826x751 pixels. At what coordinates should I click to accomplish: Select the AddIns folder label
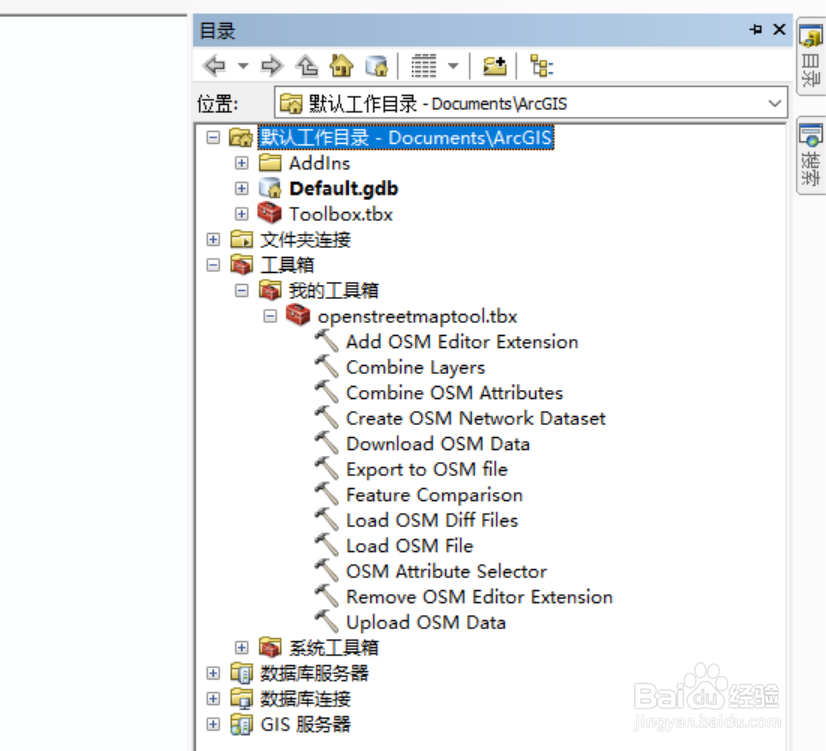coord(319,163)
